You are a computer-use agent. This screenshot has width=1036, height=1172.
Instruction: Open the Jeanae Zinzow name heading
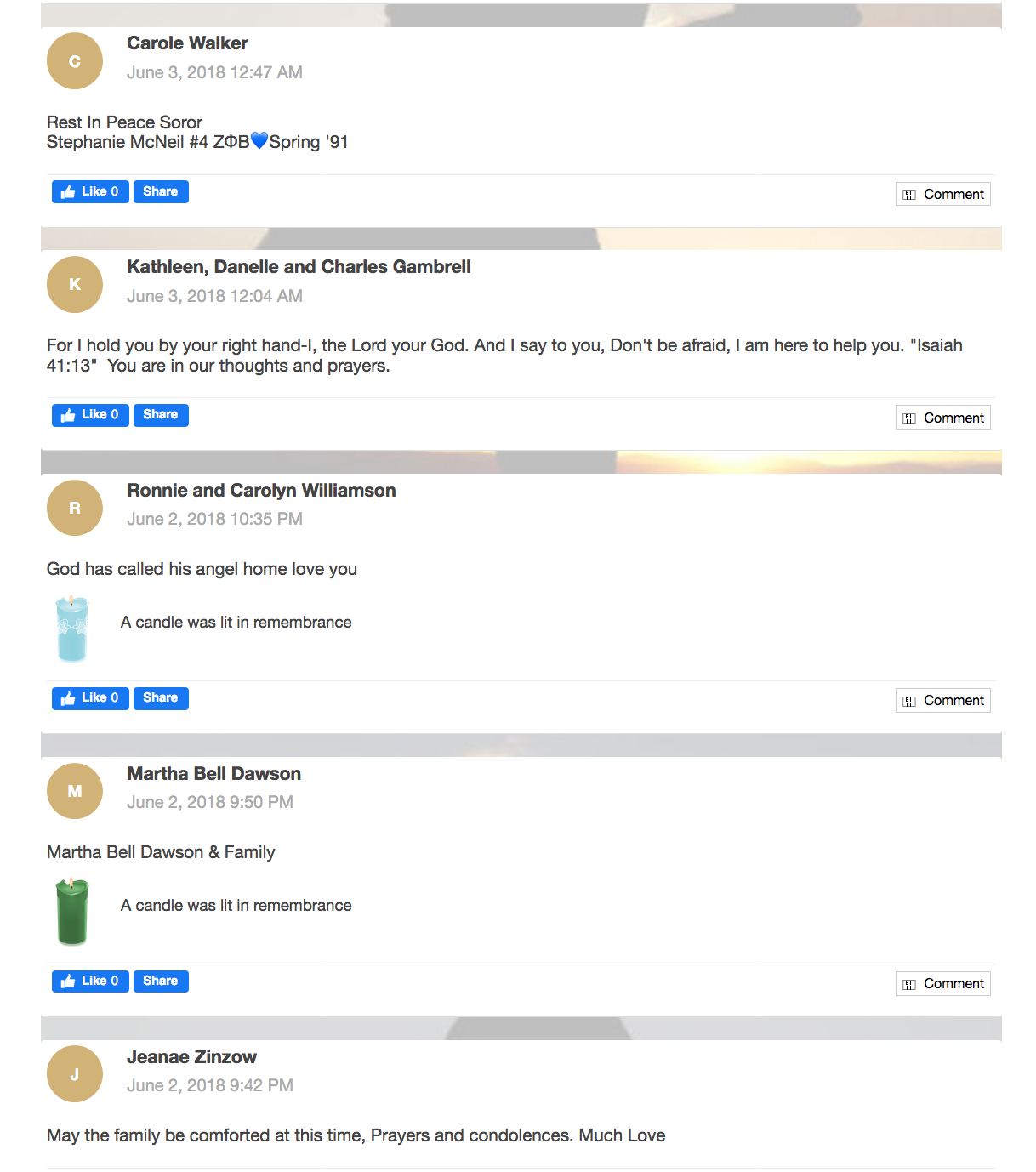tap(191, 1057)
